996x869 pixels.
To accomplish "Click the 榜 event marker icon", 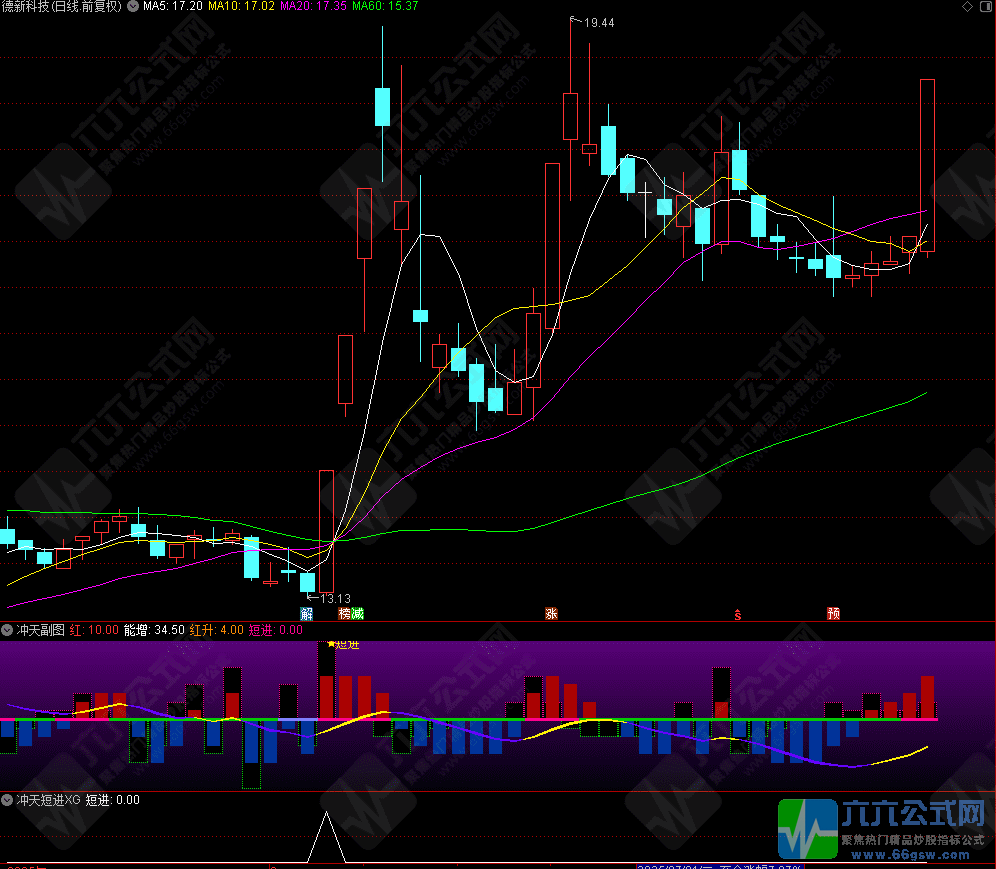I will coord(345,614).
